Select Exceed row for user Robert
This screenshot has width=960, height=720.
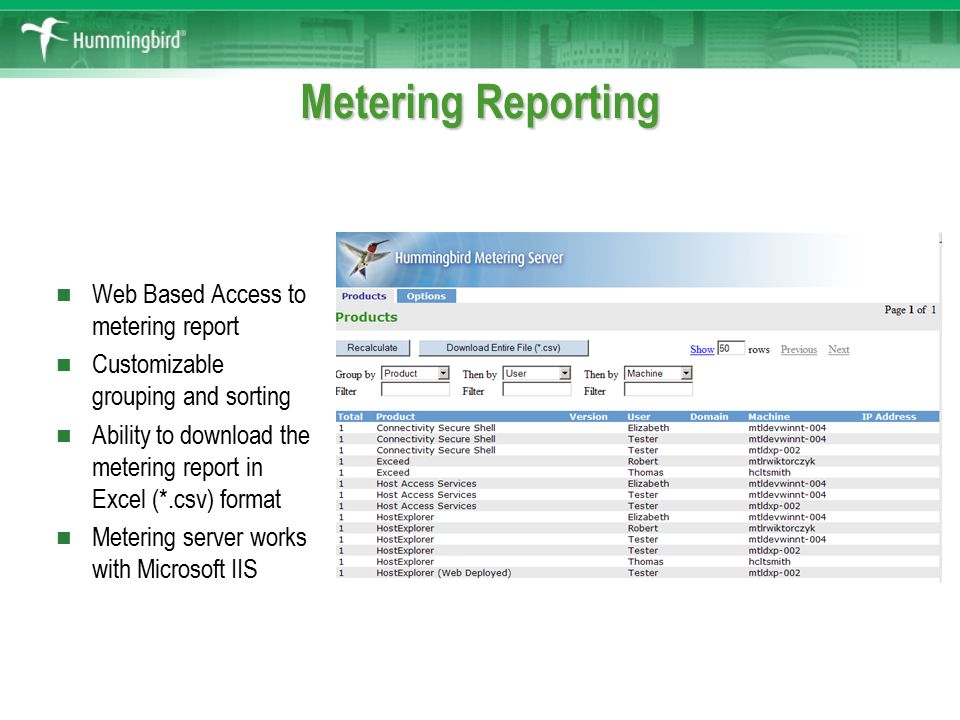coord(637,461)
